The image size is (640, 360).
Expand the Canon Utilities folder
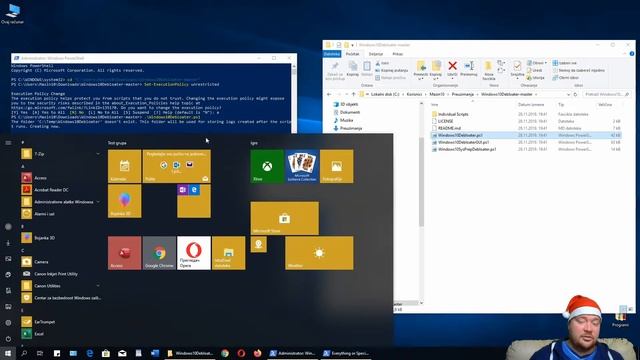coord(98,286)
